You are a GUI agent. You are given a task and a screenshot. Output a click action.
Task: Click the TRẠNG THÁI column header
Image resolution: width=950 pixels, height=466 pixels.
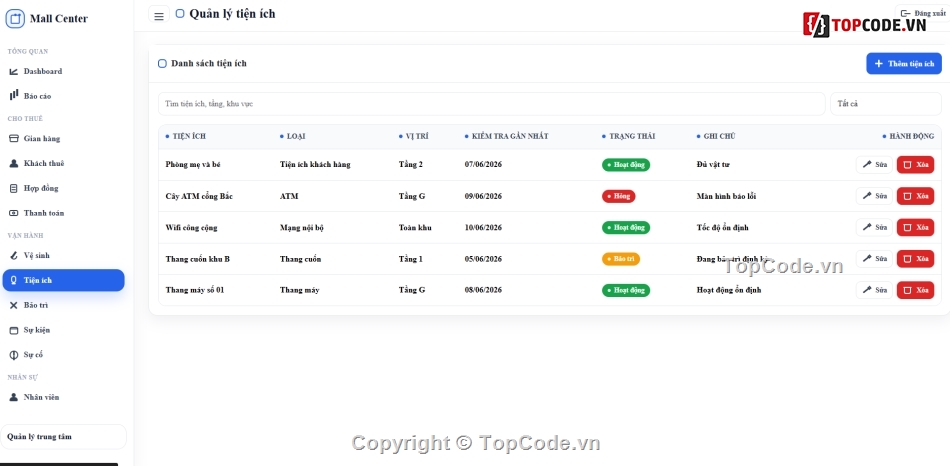628,136
